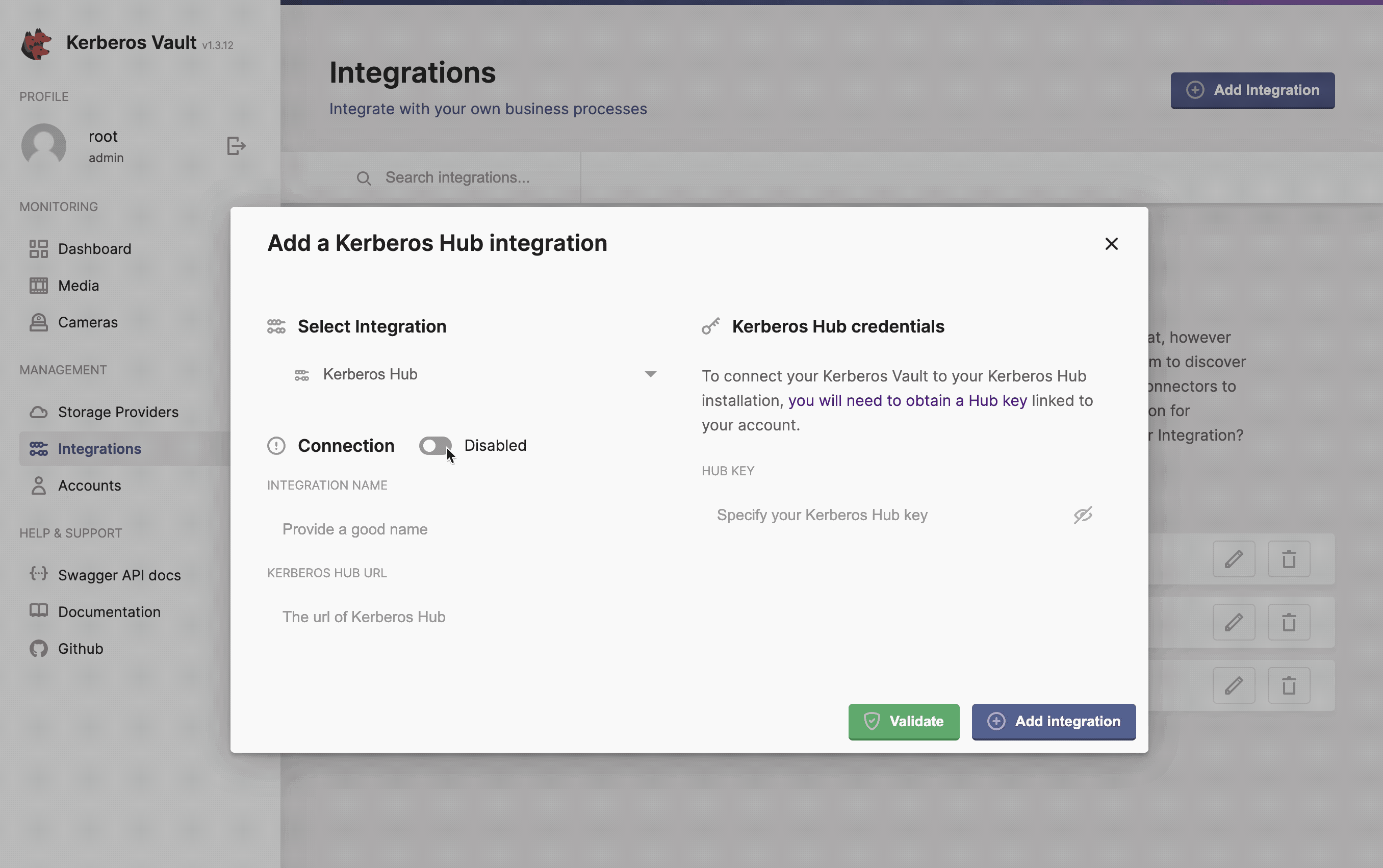Validate the Kerberos Hub credentials

(903, 722)
